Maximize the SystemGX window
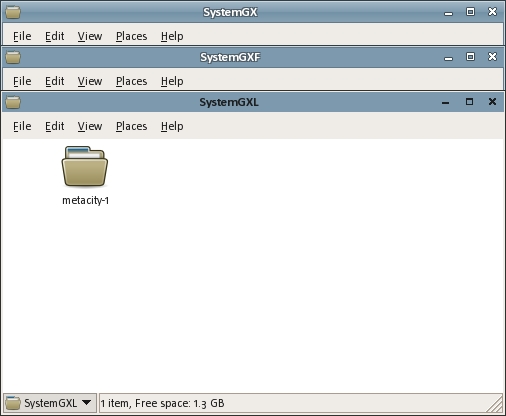506x416 pixels. click(x=470, y=12)
